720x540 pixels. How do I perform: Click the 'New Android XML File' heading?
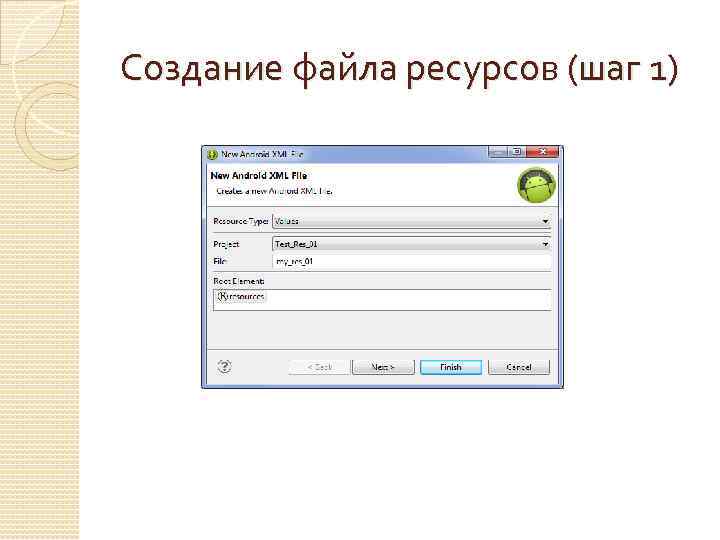259,175
